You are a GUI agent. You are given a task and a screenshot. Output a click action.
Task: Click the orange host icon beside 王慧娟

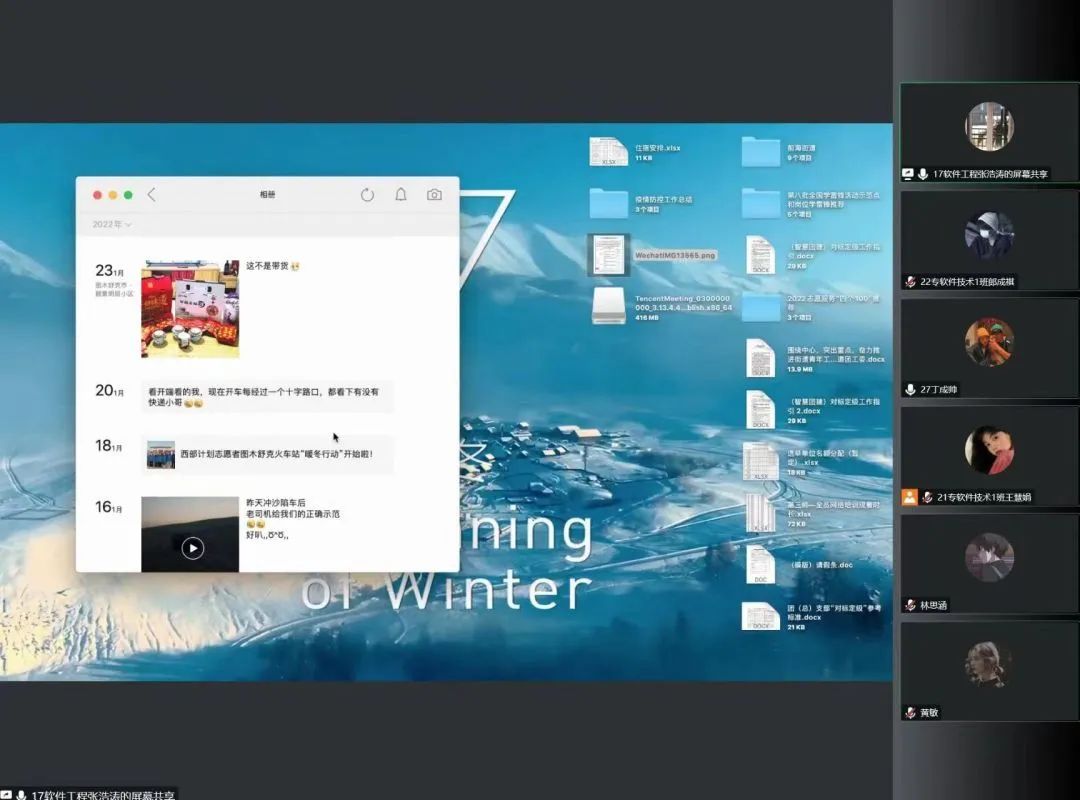point(909,497)
